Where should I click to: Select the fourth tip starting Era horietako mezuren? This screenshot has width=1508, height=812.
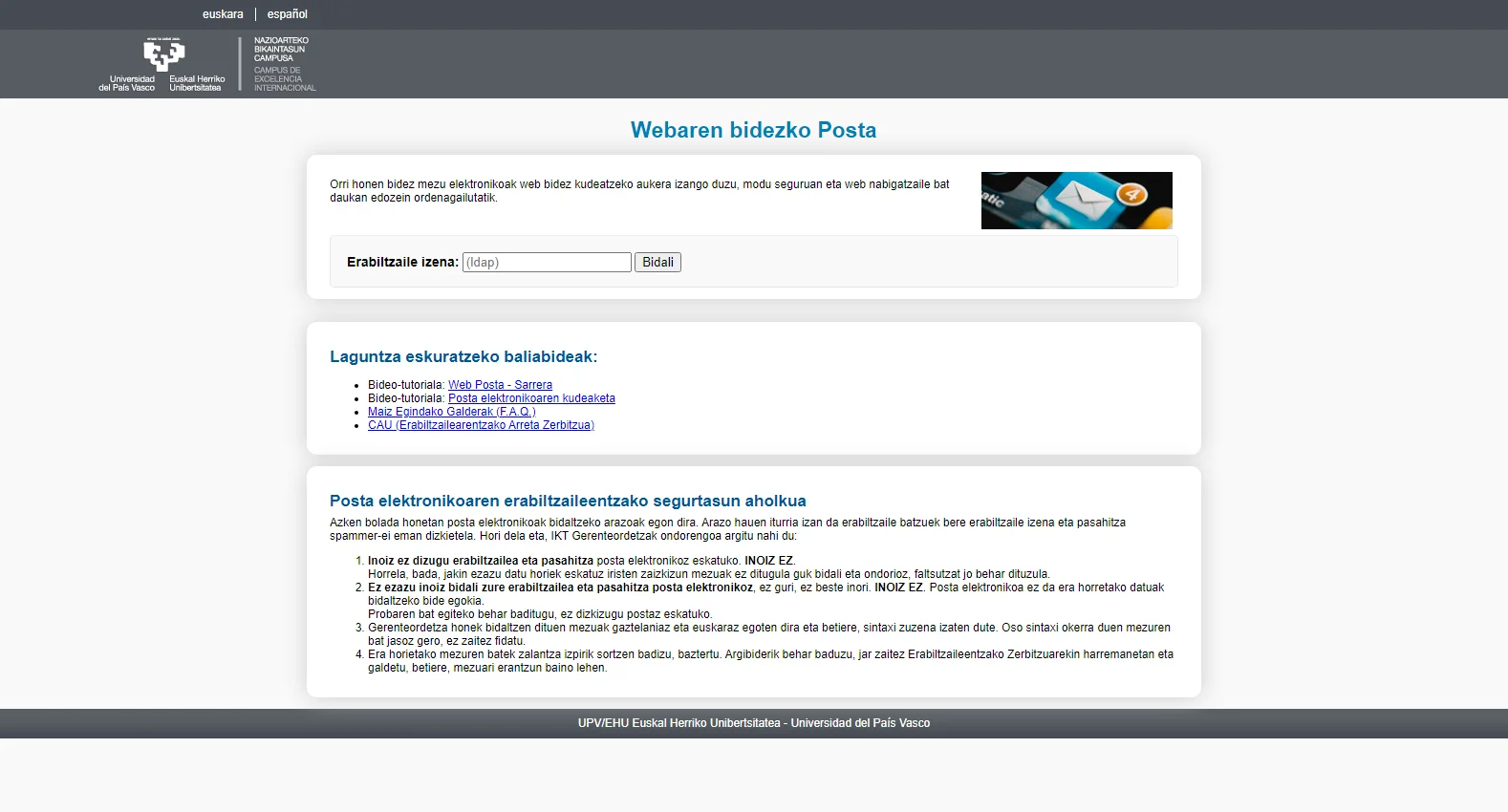coord(770,661)
